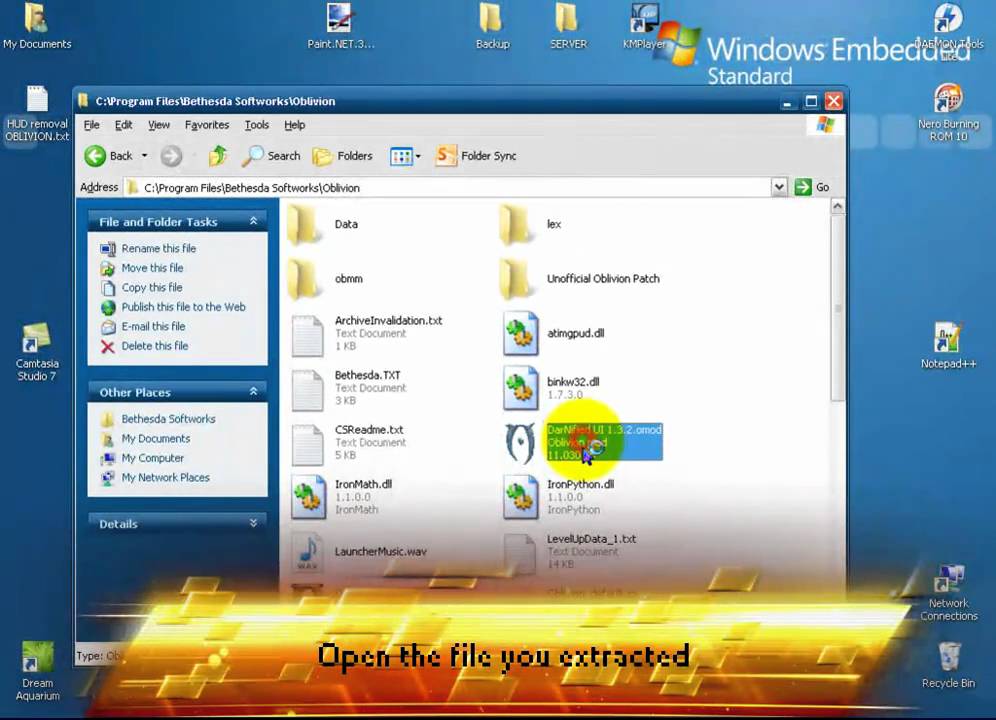The width and height of the screenshot is (996, 720).
Task: Select IronMath.dll file
Action: (342, 497)
